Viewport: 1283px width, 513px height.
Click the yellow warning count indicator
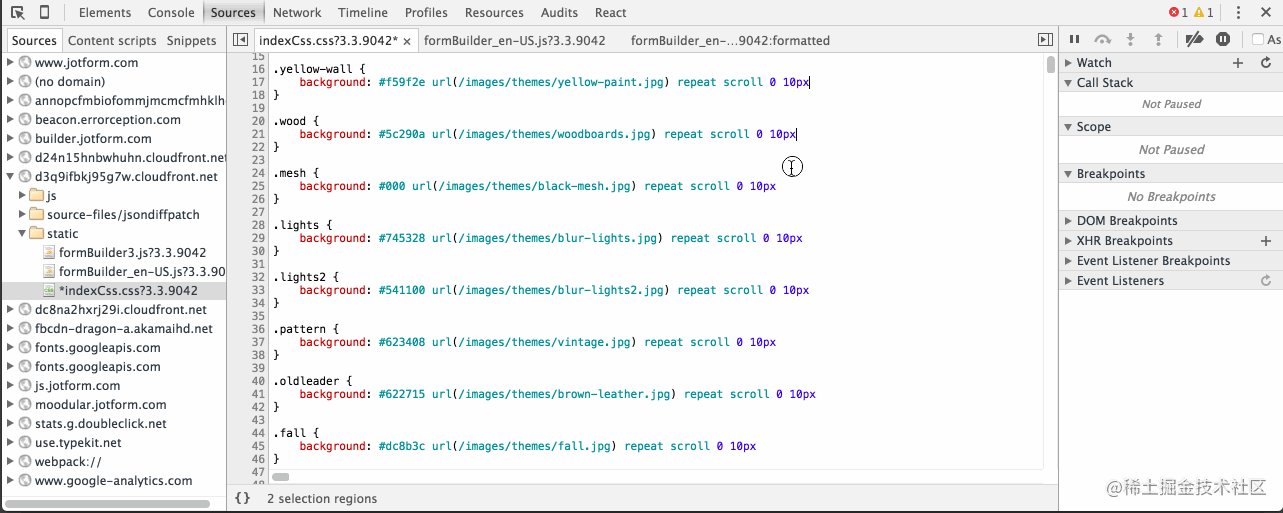click(1203, 13)
